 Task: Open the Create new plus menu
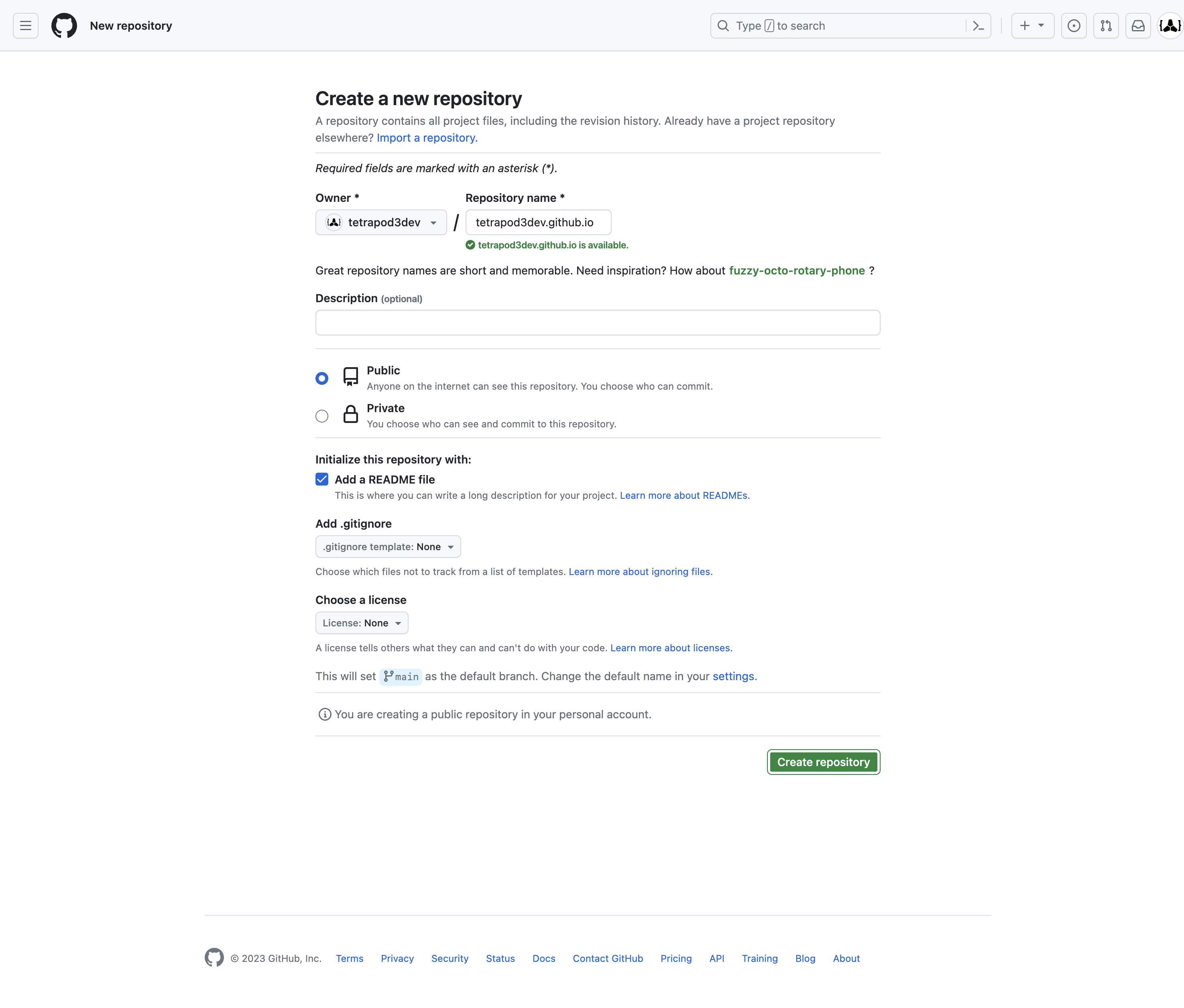click(x=1032, y=26)
